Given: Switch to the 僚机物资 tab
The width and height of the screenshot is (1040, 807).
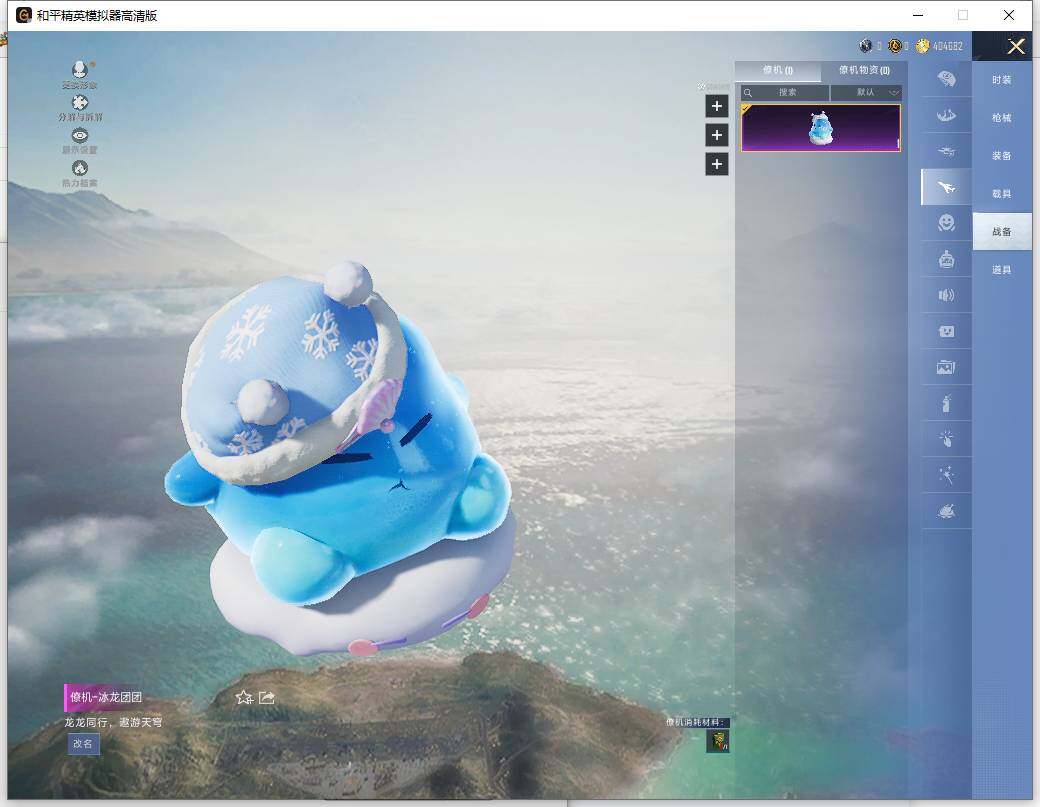Looking at the screenshot, I should tap(864, 70).
